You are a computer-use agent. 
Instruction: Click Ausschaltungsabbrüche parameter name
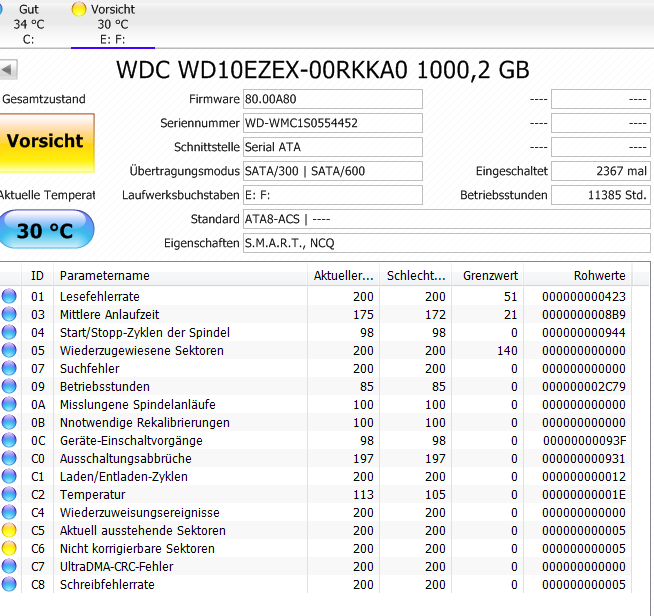coord(126,458)
